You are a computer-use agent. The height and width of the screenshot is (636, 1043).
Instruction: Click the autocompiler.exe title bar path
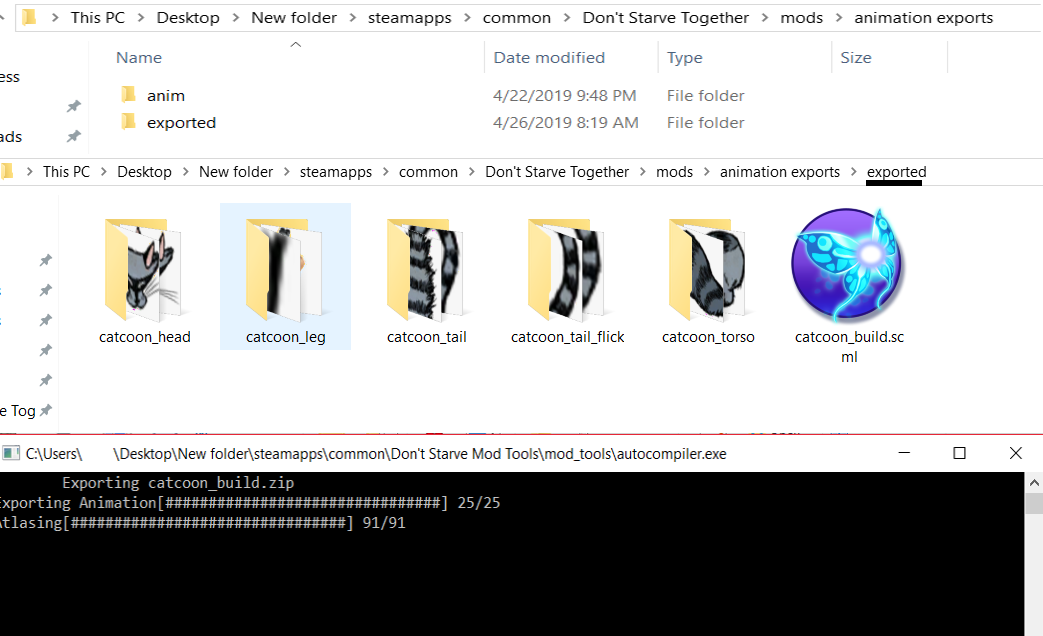(376, 454)
